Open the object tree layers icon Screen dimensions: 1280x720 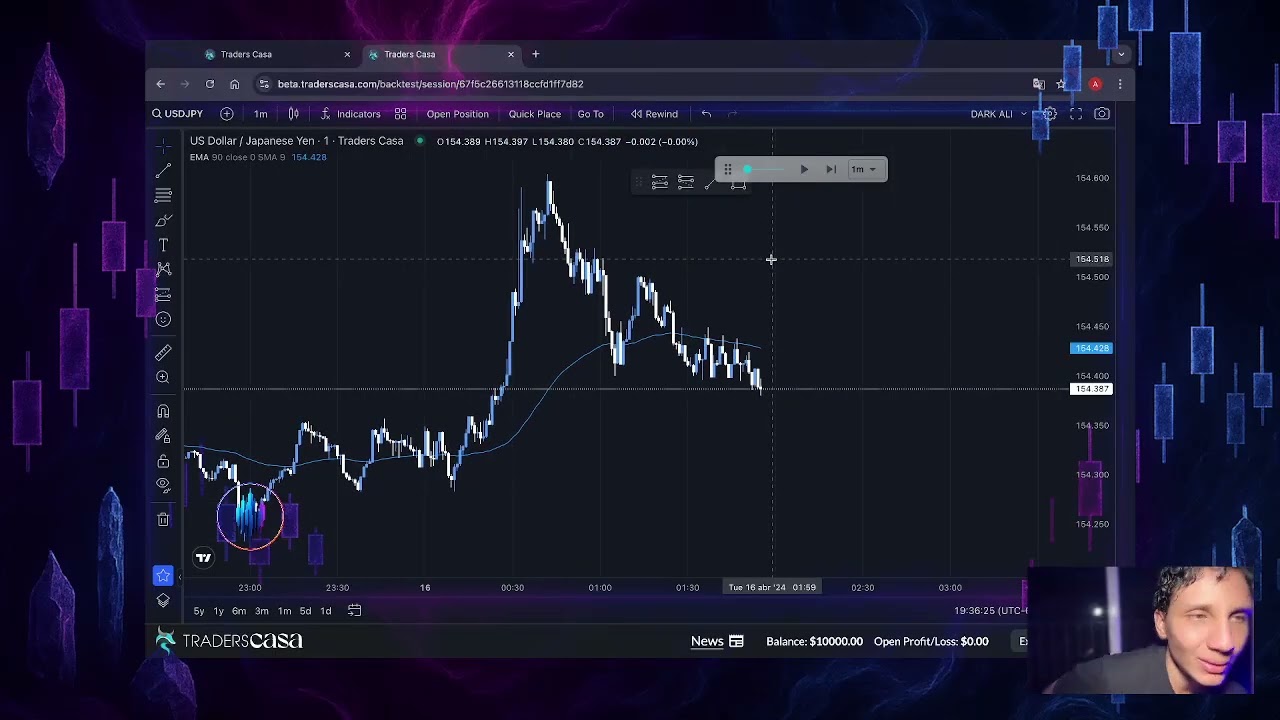pos(163,601)
